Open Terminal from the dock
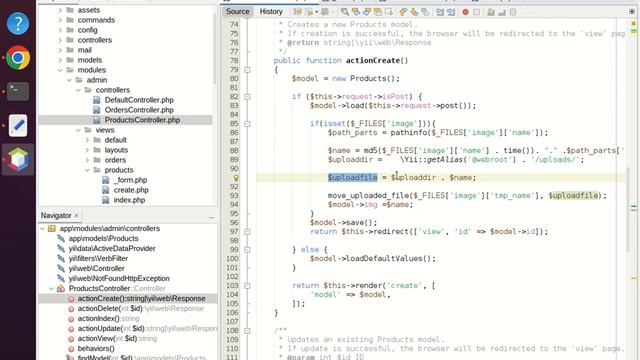 (18, 91)
